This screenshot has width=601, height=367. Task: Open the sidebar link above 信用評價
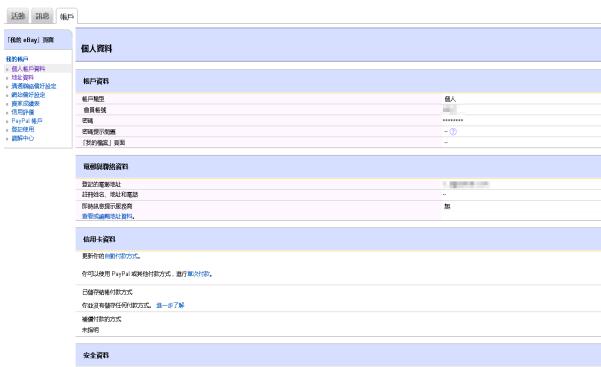click(x=25, y=104)
